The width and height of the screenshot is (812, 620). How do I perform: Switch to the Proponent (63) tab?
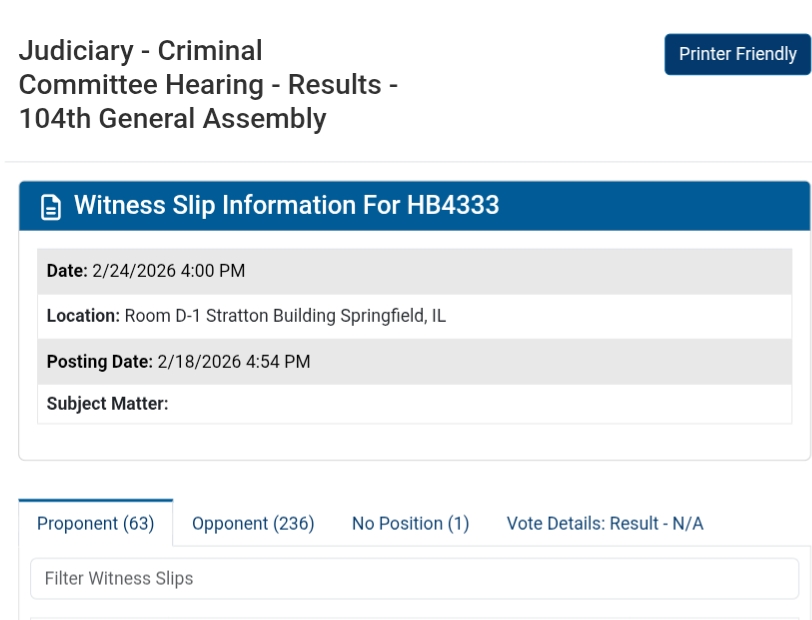(96, 523)
